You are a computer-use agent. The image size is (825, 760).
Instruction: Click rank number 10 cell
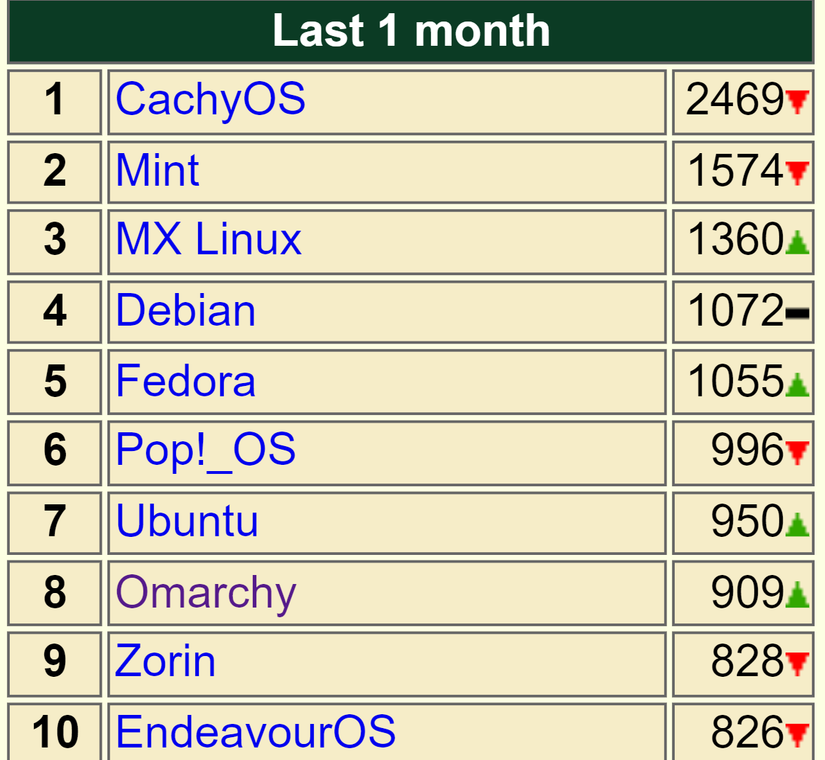tap(55, 732)
